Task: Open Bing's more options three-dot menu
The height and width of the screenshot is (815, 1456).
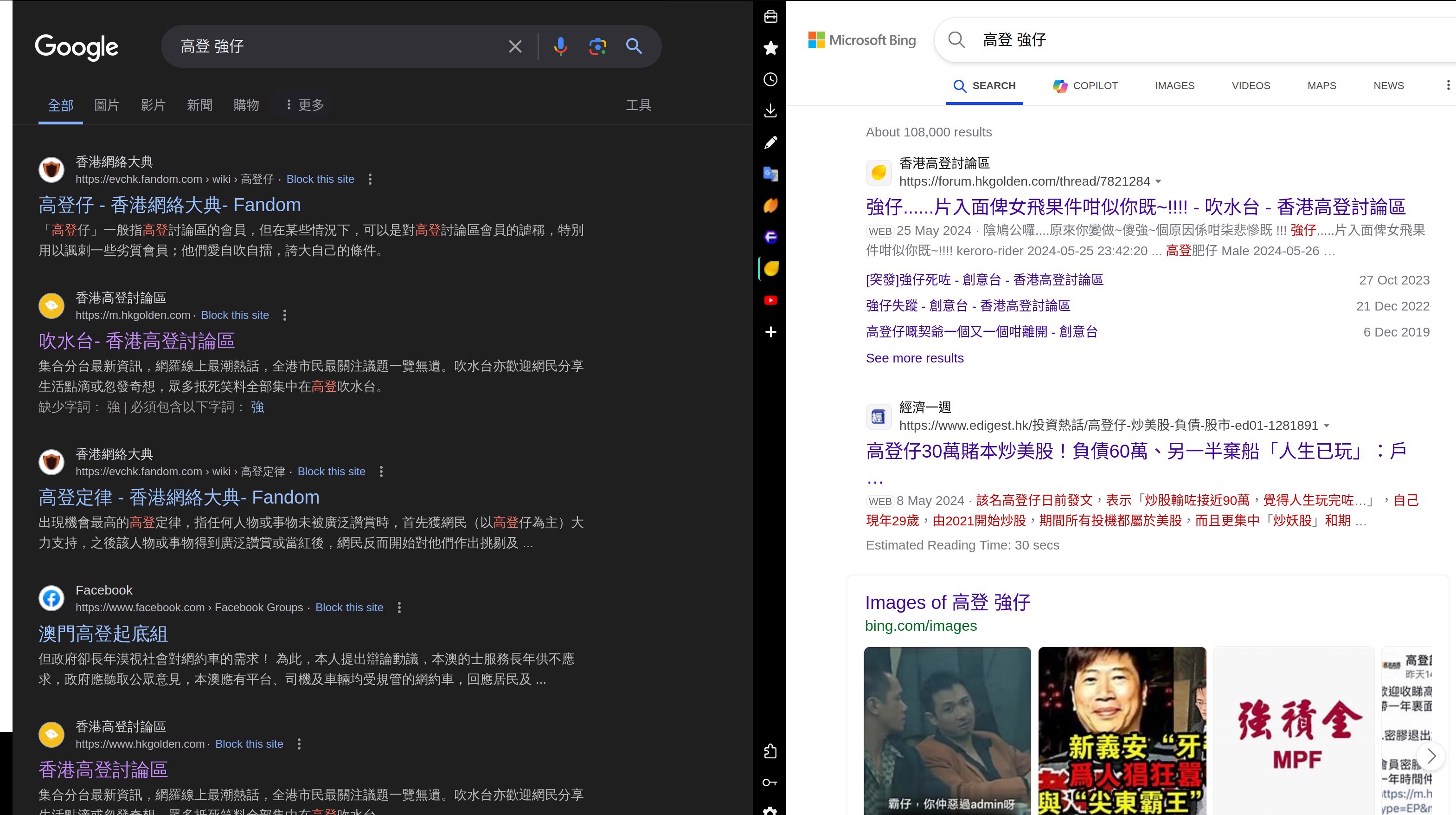Action: point(1448,85)
